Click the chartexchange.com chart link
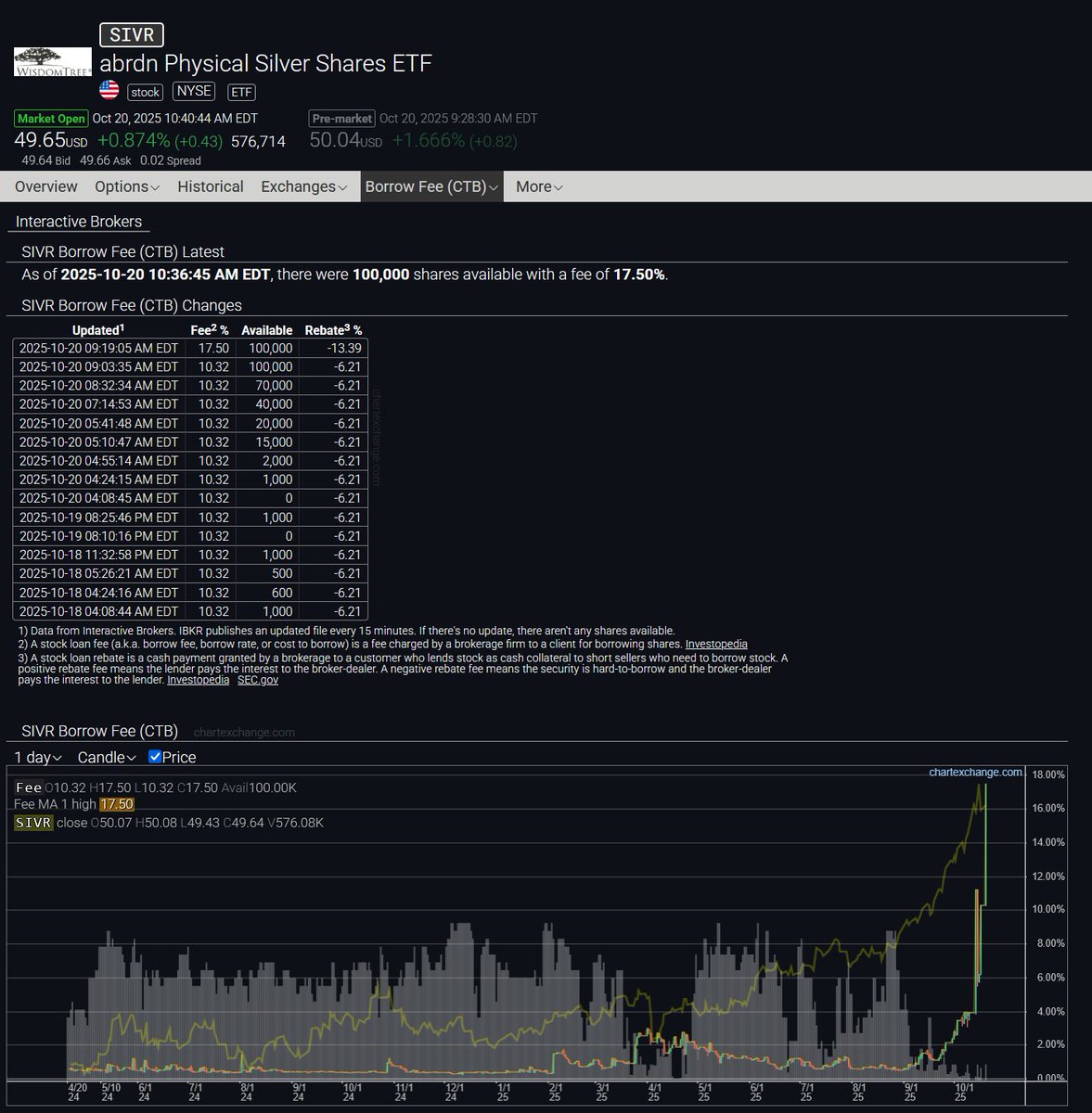This screenshot has height=1113, width=1092. 975,772
